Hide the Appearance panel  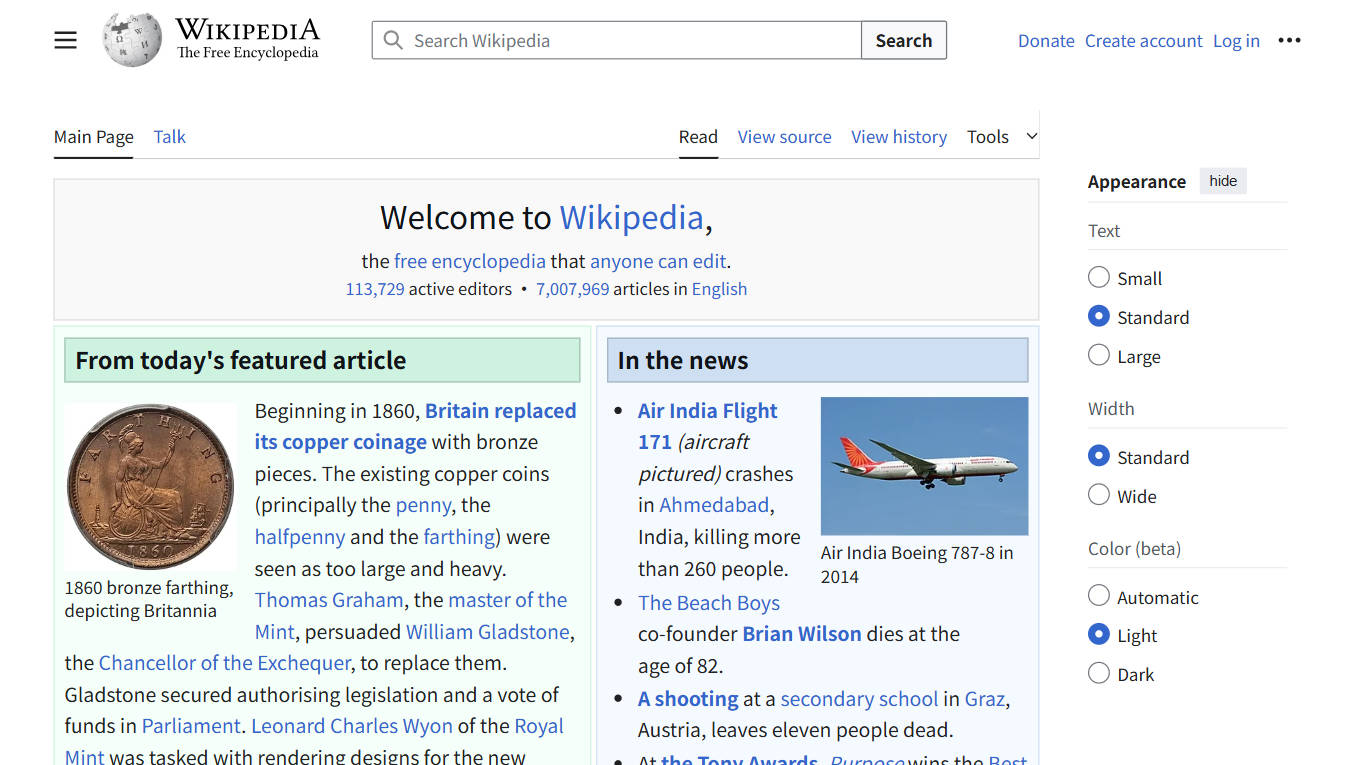pos(1222,181)
